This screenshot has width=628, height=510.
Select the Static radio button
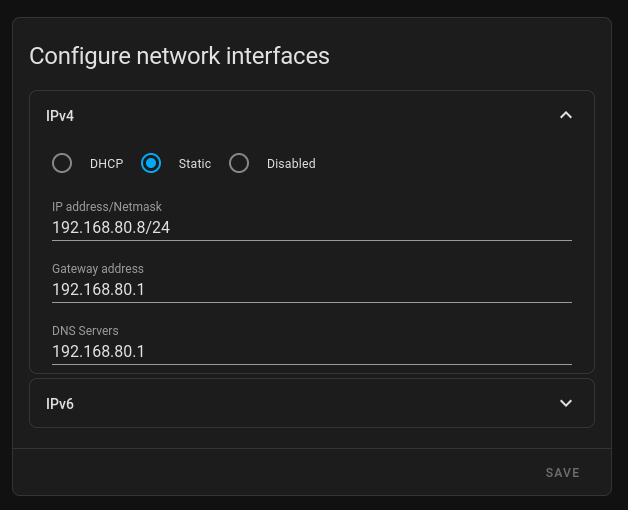(151, 163)
